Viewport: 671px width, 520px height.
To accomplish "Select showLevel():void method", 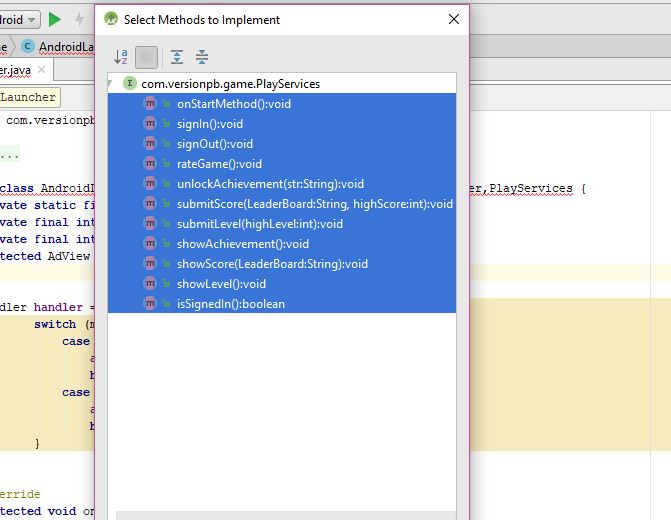I will 282,284.
